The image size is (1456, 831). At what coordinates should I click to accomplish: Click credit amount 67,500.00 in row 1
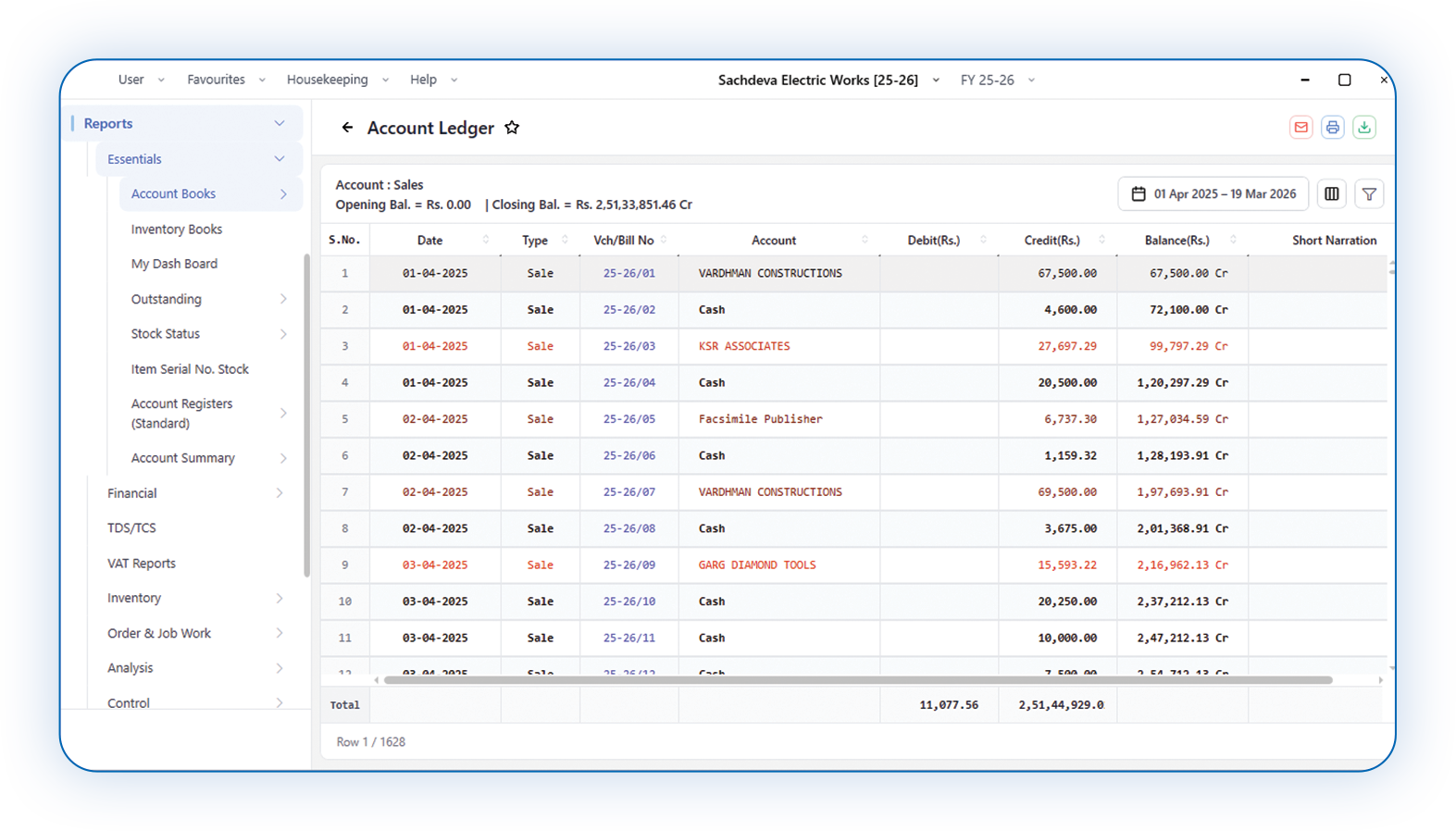(x=1067, y=274)
